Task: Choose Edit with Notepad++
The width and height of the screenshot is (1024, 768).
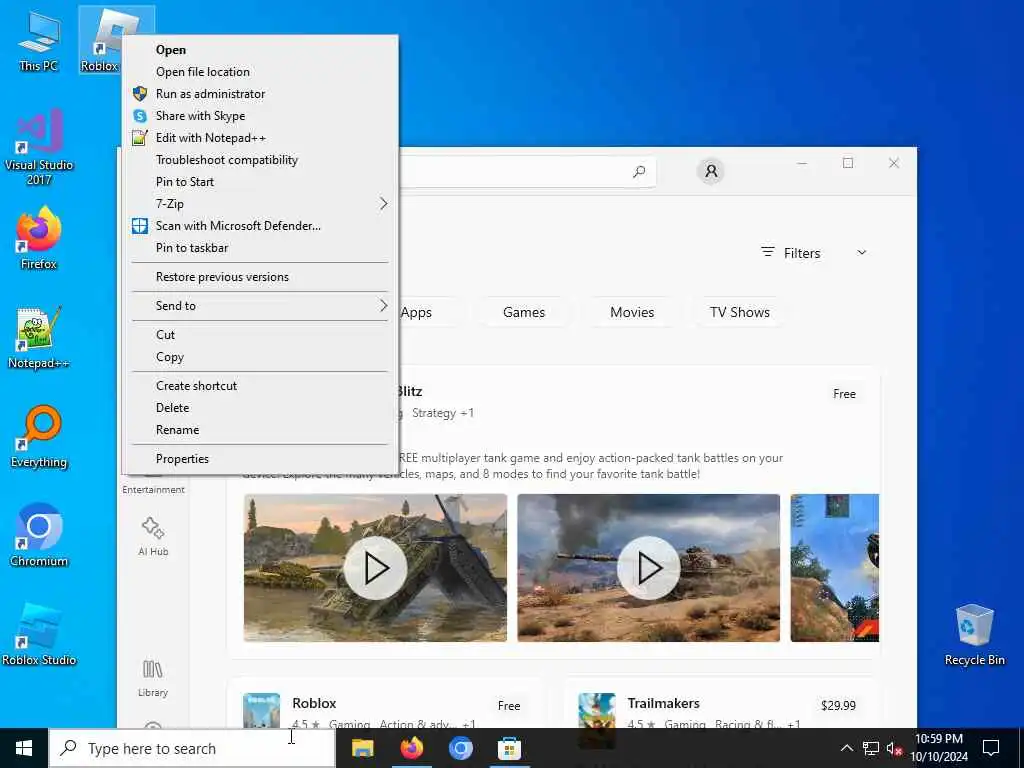Action: click(261, 138)
